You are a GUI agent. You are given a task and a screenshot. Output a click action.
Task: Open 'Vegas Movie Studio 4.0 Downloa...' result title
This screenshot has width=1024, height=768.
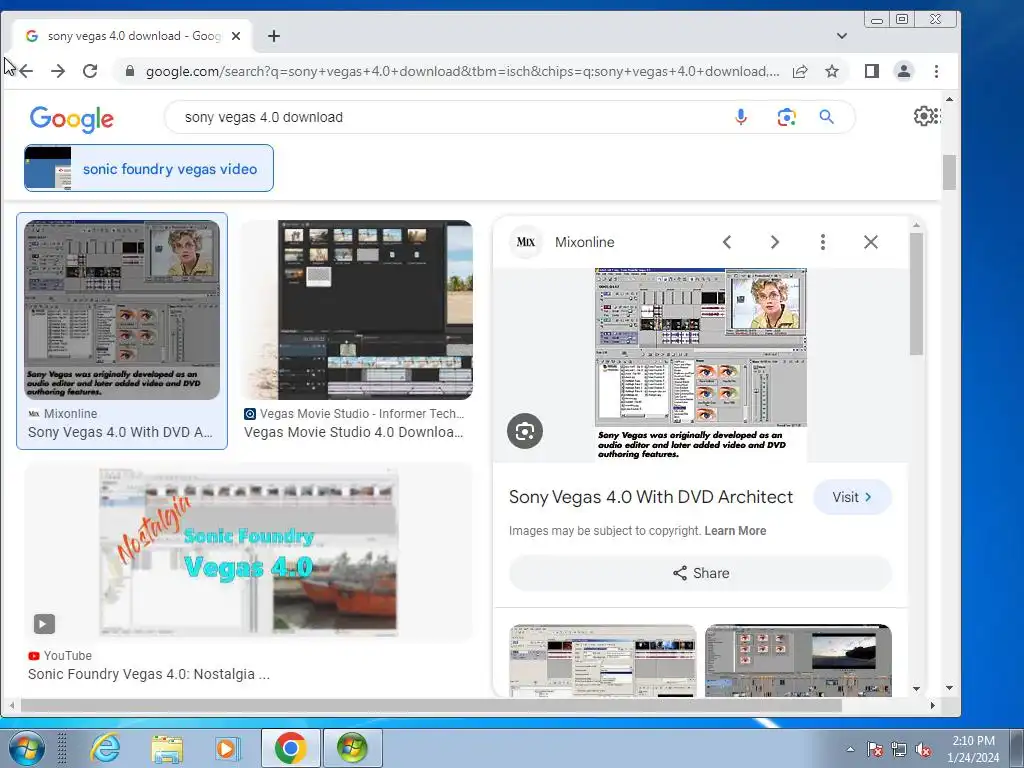click(x=353, y=432)
